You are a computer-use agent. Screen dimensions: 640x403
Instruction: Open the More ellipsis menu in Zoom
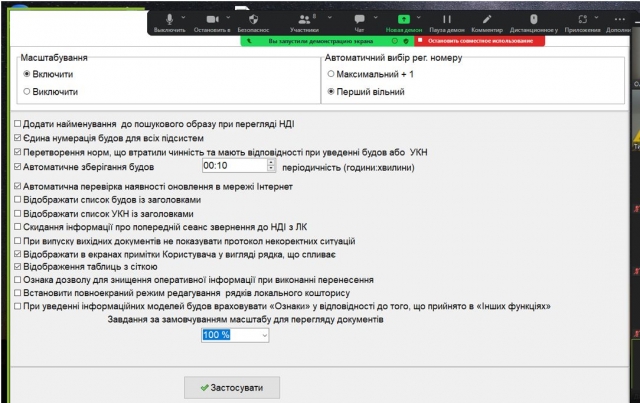coord(620,19)
